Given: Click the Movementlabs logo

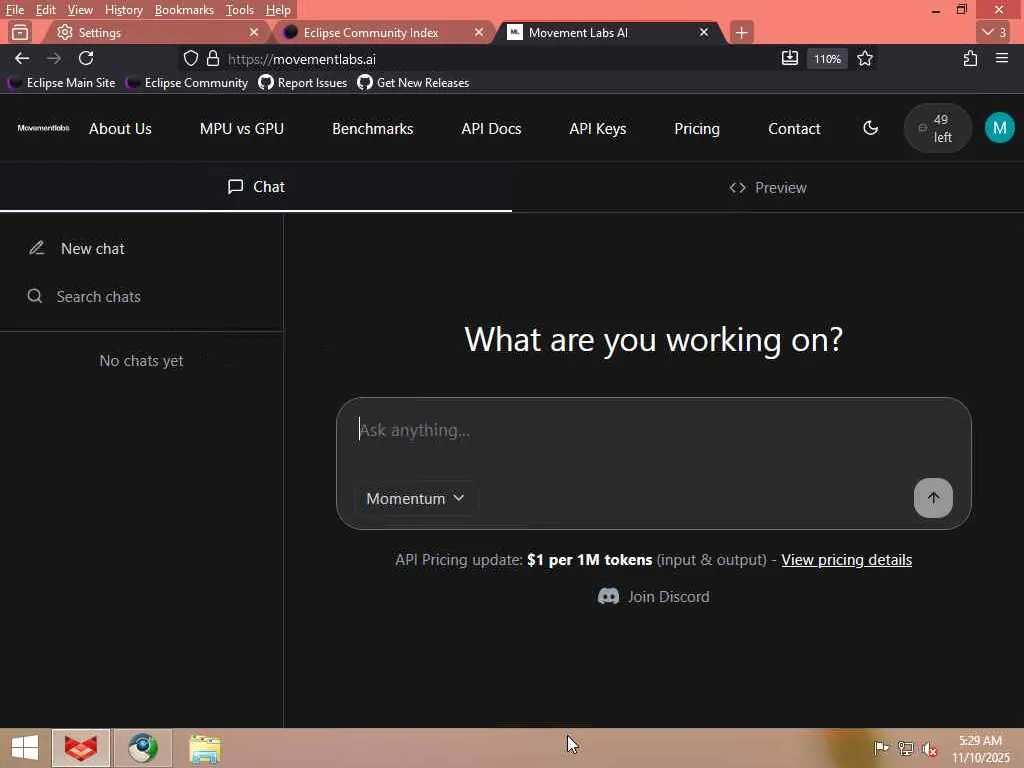Looking at the screenshot, I should (x=43, y=128).
